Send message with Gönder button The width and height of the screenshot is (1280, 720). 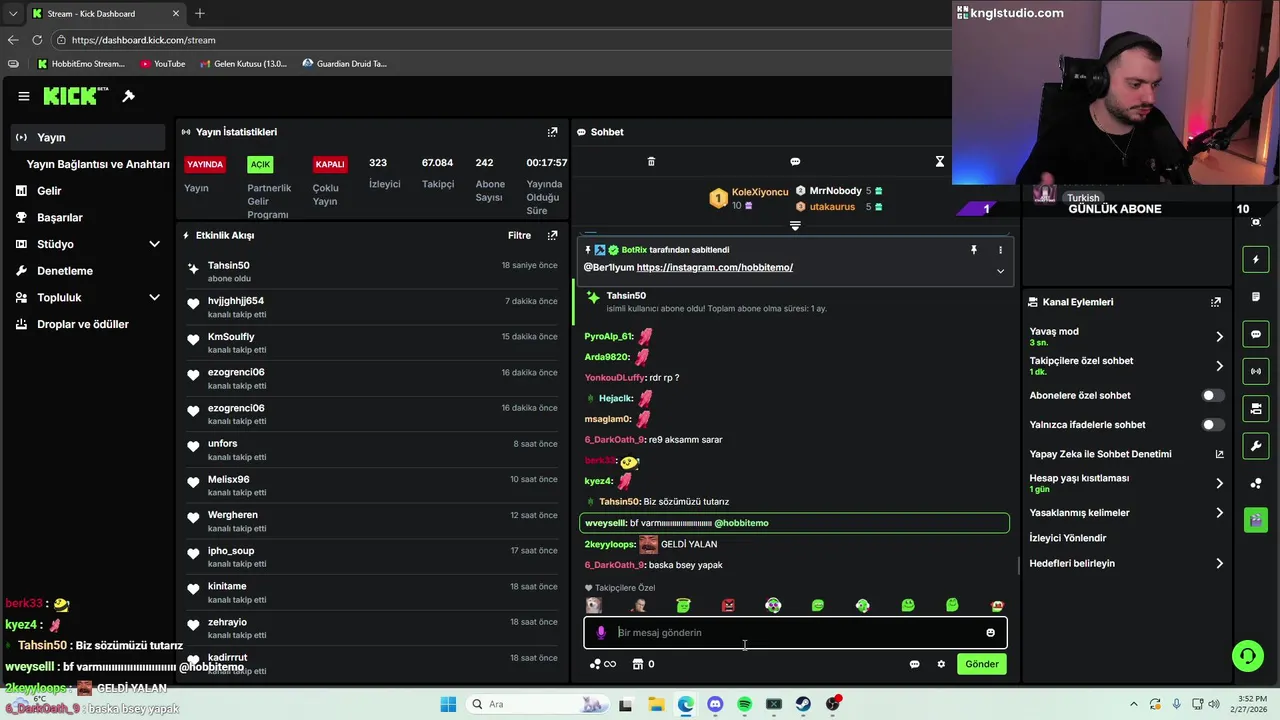(981, 664)
